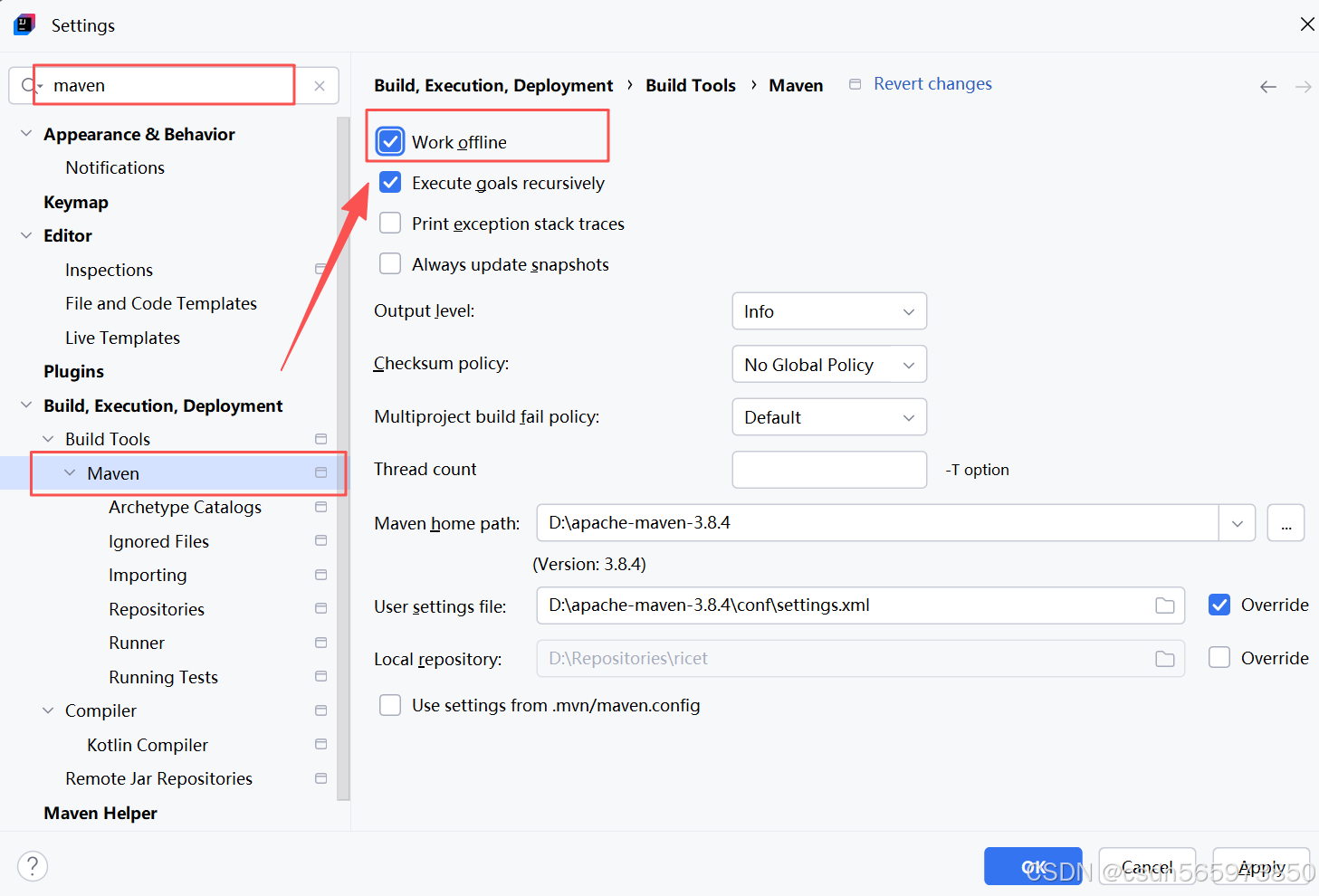The height and width of the screenshot is (896, 1319).
Task: Click Build, Execution, Deployment breadcrumb
Action: (493, 85)
